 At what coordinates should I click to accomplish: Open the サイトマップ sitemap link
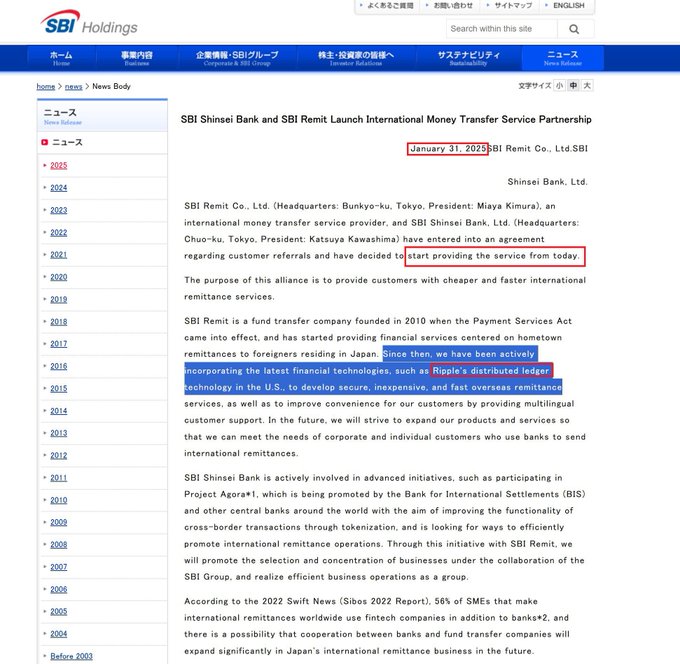coord(510,6)
